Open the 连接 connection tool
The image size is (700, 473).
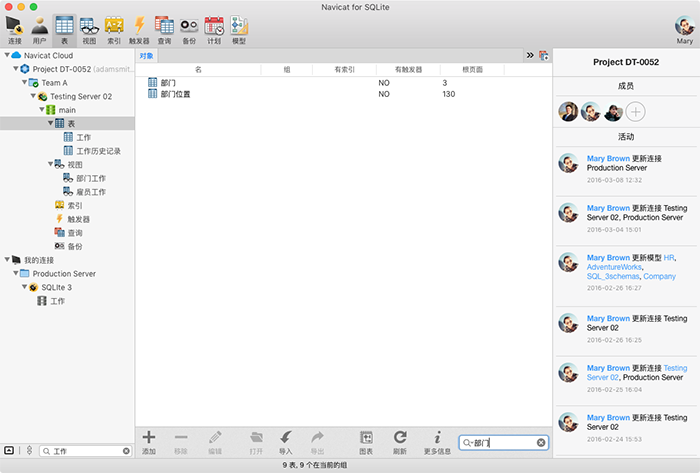pos(15,30)
